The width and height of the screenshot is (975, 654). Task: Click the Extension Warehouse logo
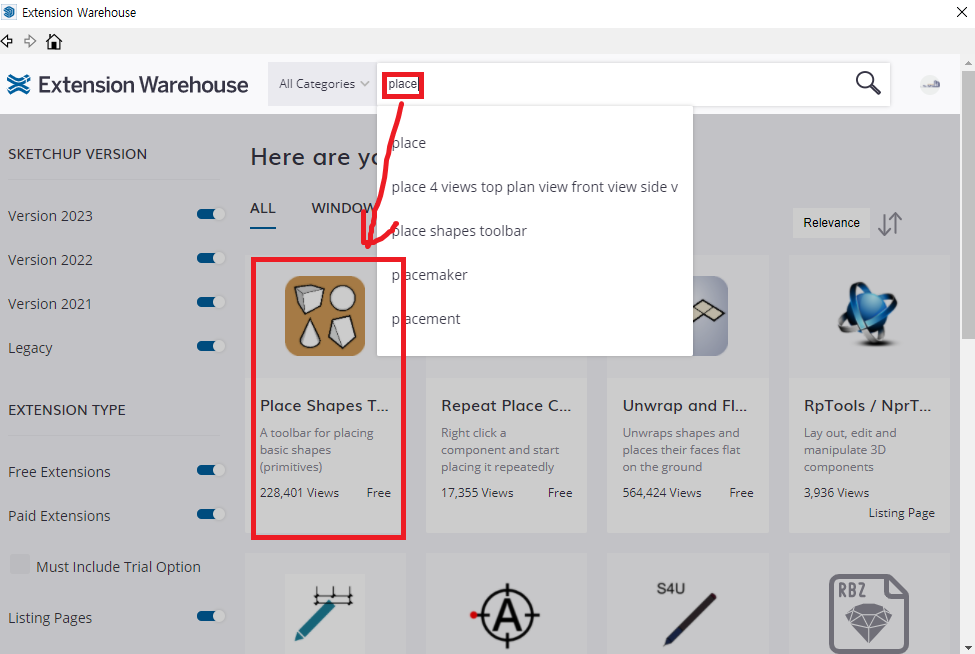point(127,85)
